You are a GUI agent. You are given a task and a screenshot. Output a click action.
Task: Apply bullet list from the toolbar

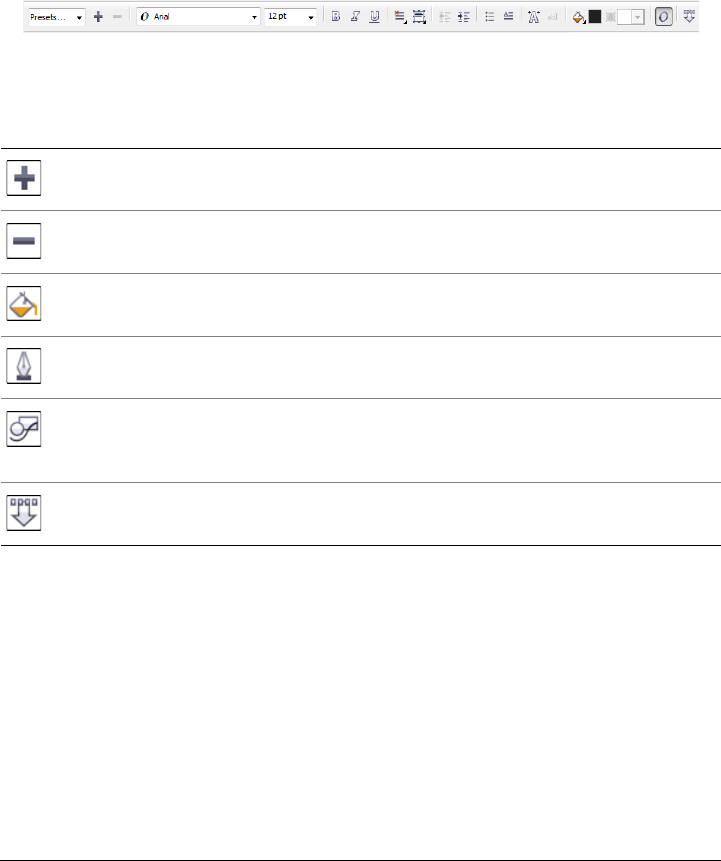tap(489, 17)
